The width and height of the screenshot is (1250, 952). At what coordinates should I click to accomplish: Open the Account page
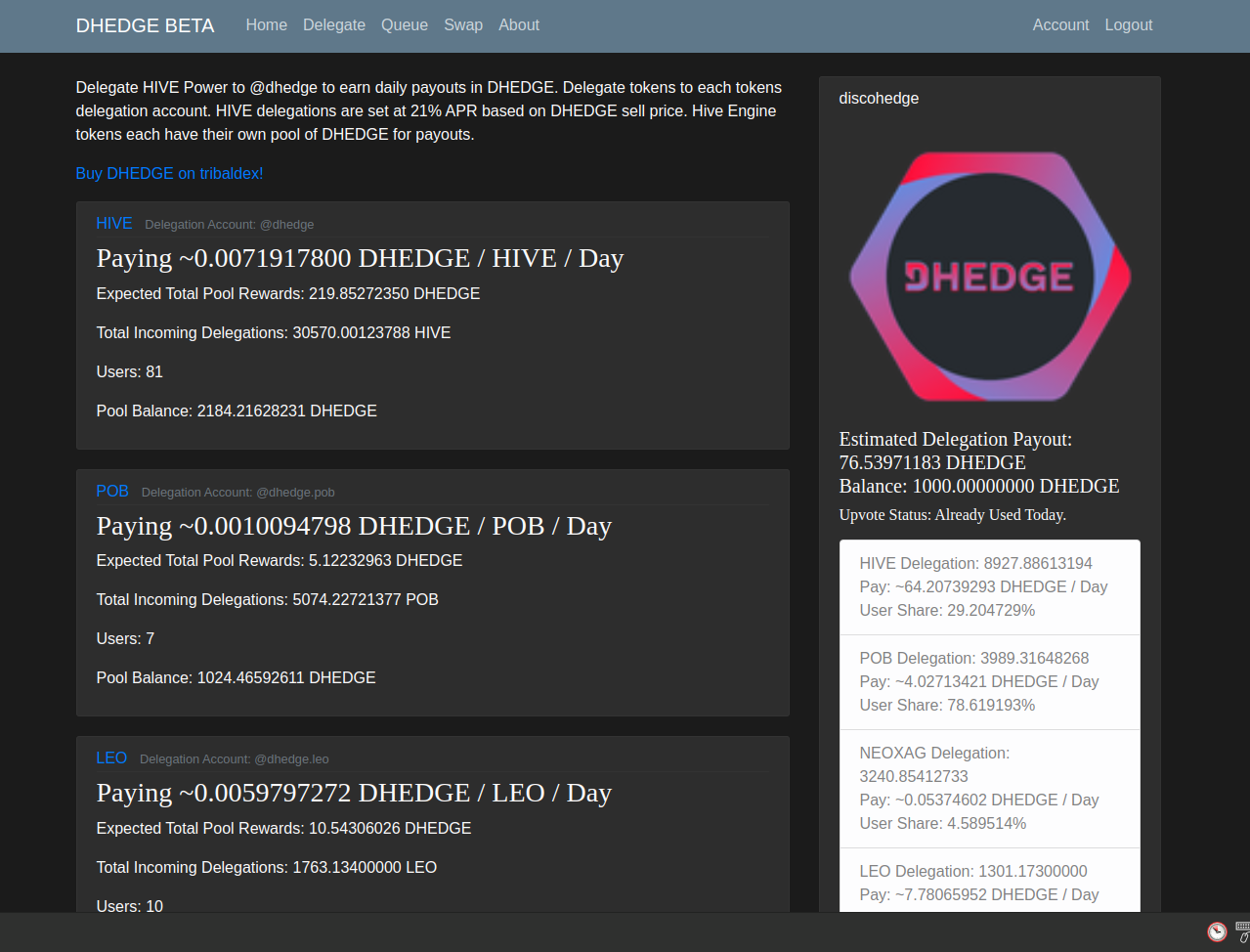1060,25
